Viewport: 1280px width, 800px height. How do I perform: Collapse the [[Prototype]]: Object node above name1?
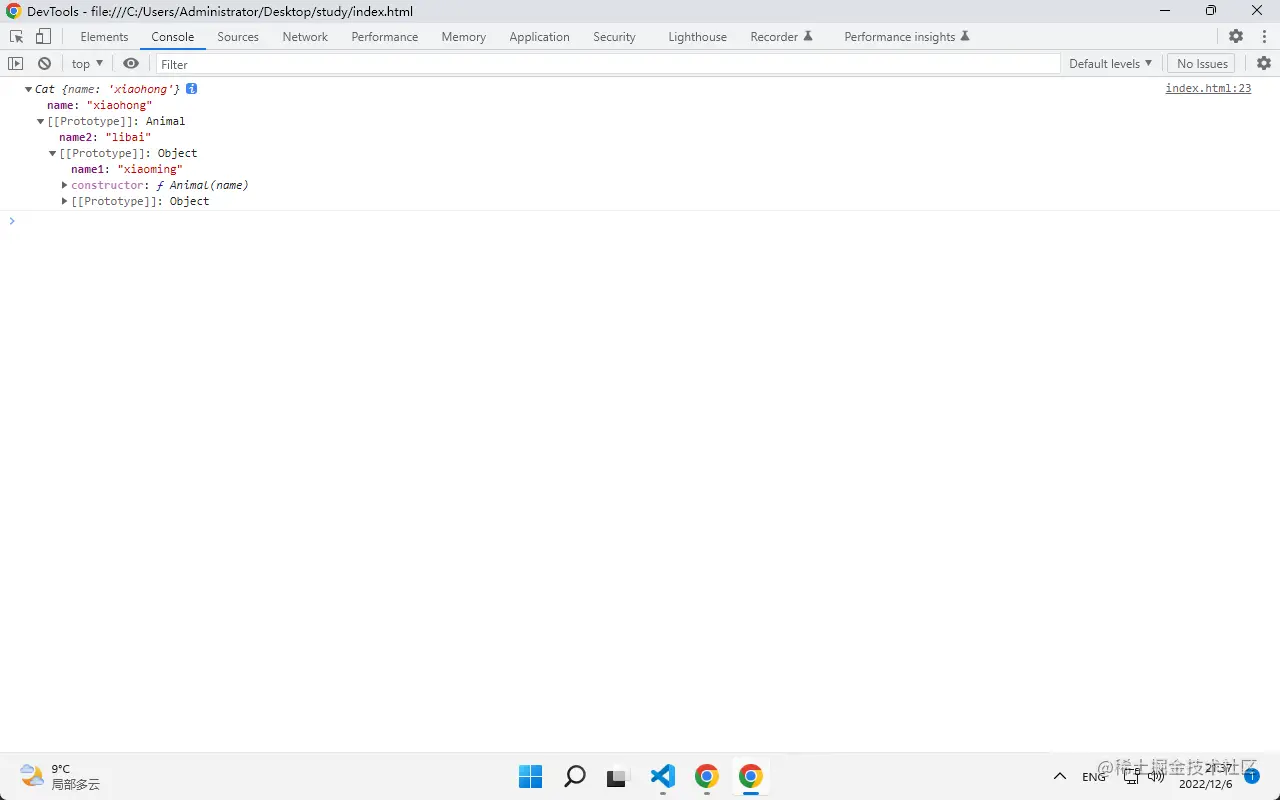[53, 153]
